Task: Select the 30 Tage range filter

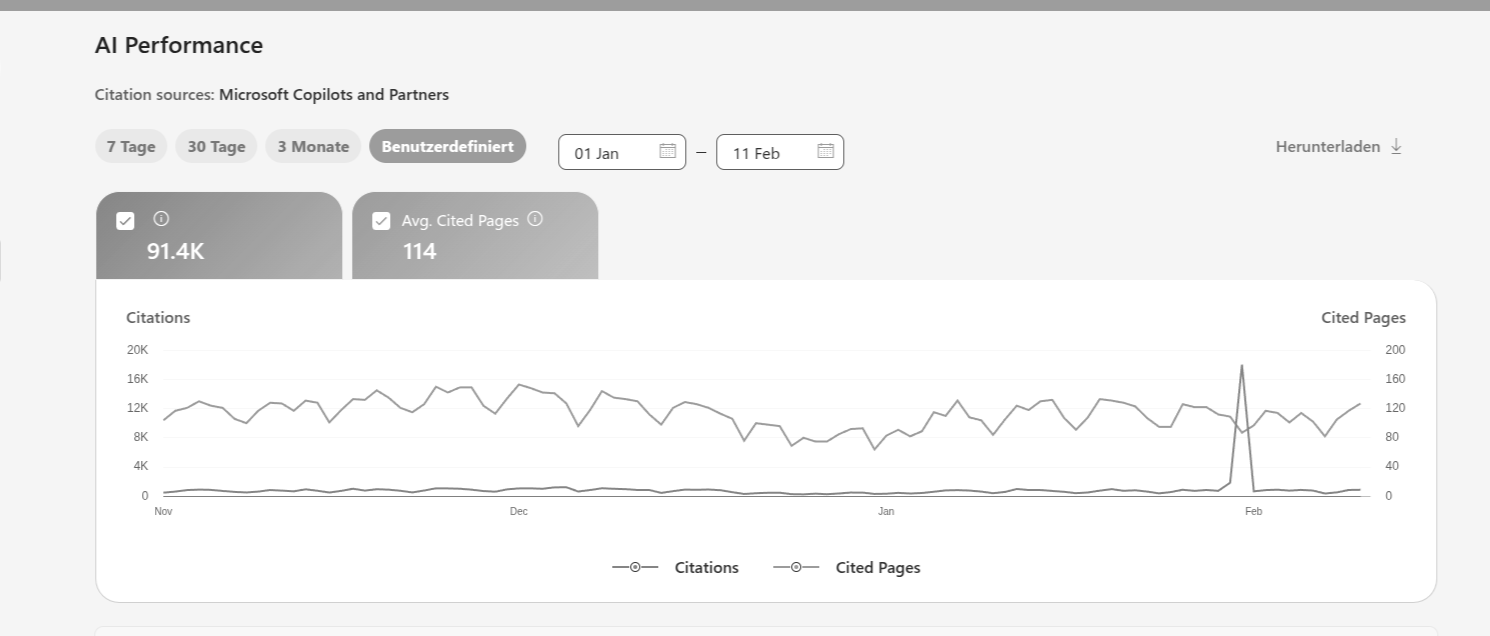Action: tap(216, 147)
